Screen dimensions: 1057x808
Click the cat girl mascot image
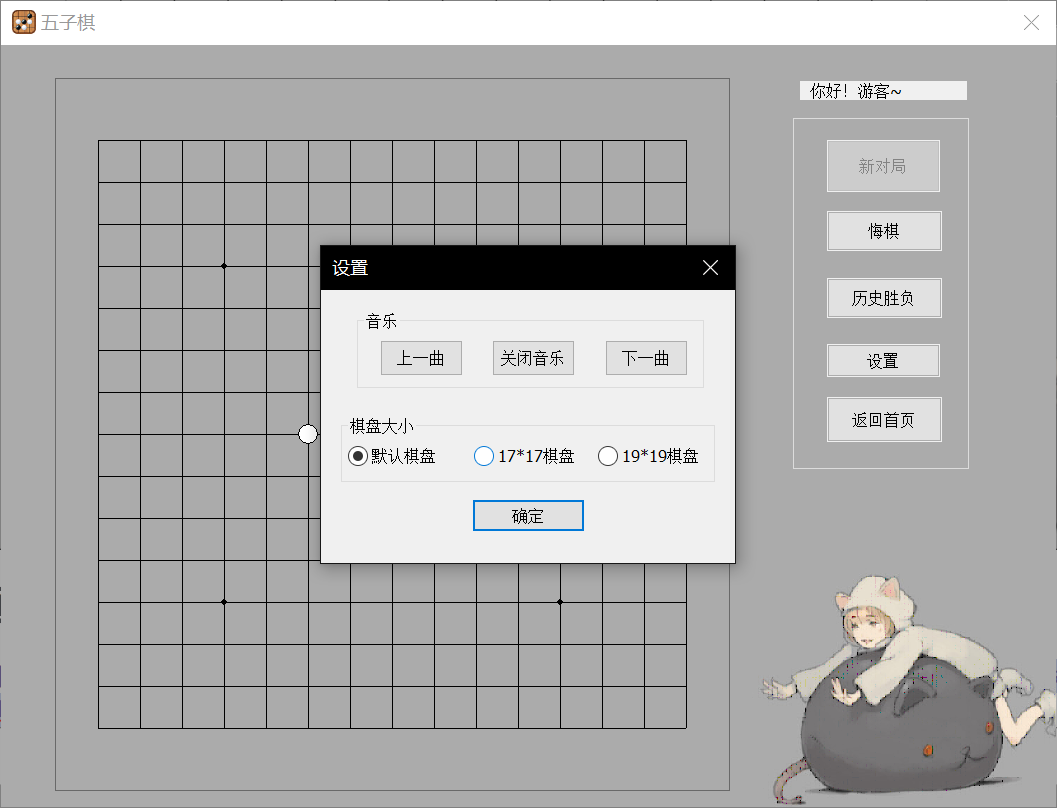909,690
